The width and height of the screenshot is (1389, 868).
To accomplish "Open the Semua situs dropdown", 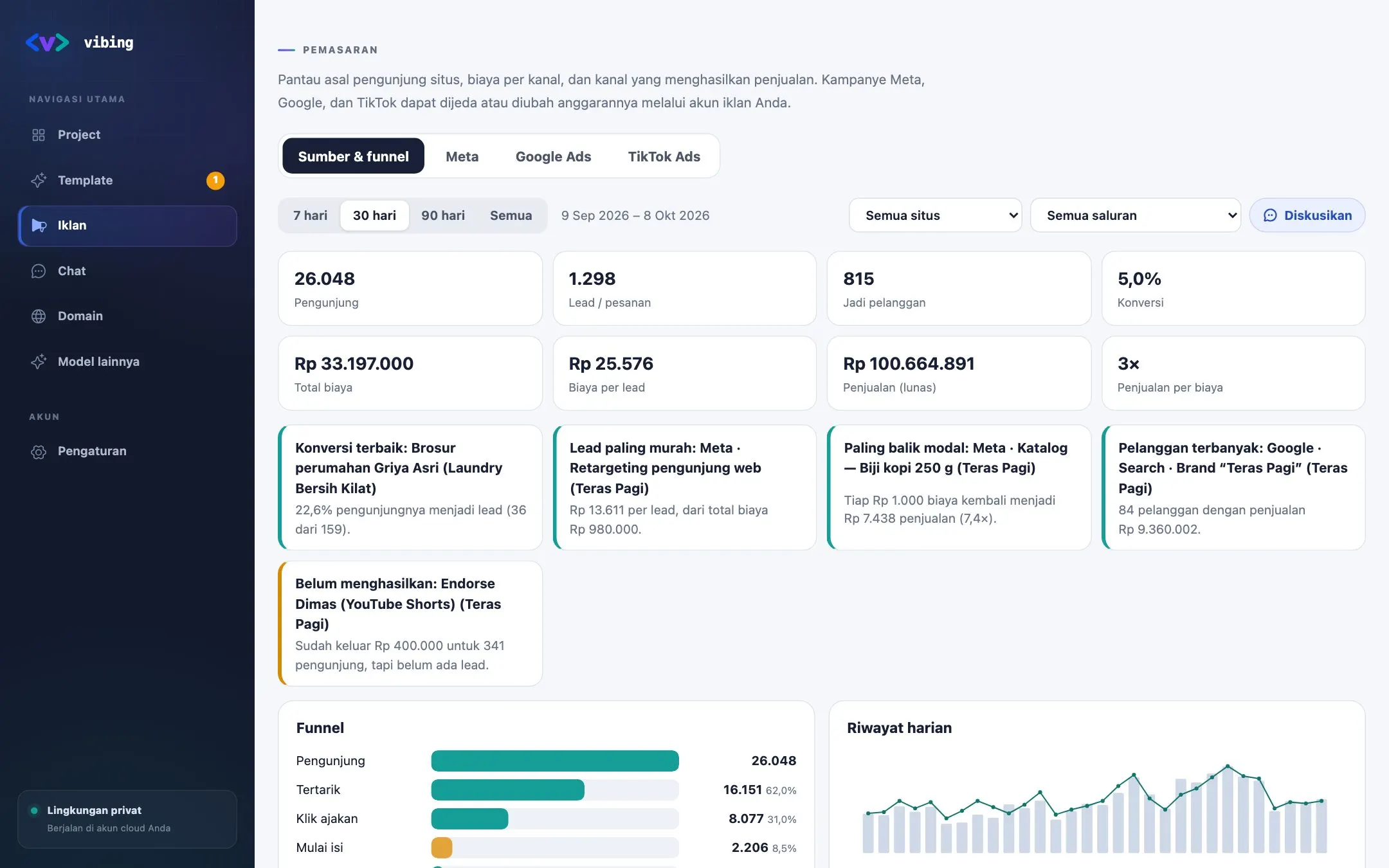I will pyautogui.click(x=936, y=215).
